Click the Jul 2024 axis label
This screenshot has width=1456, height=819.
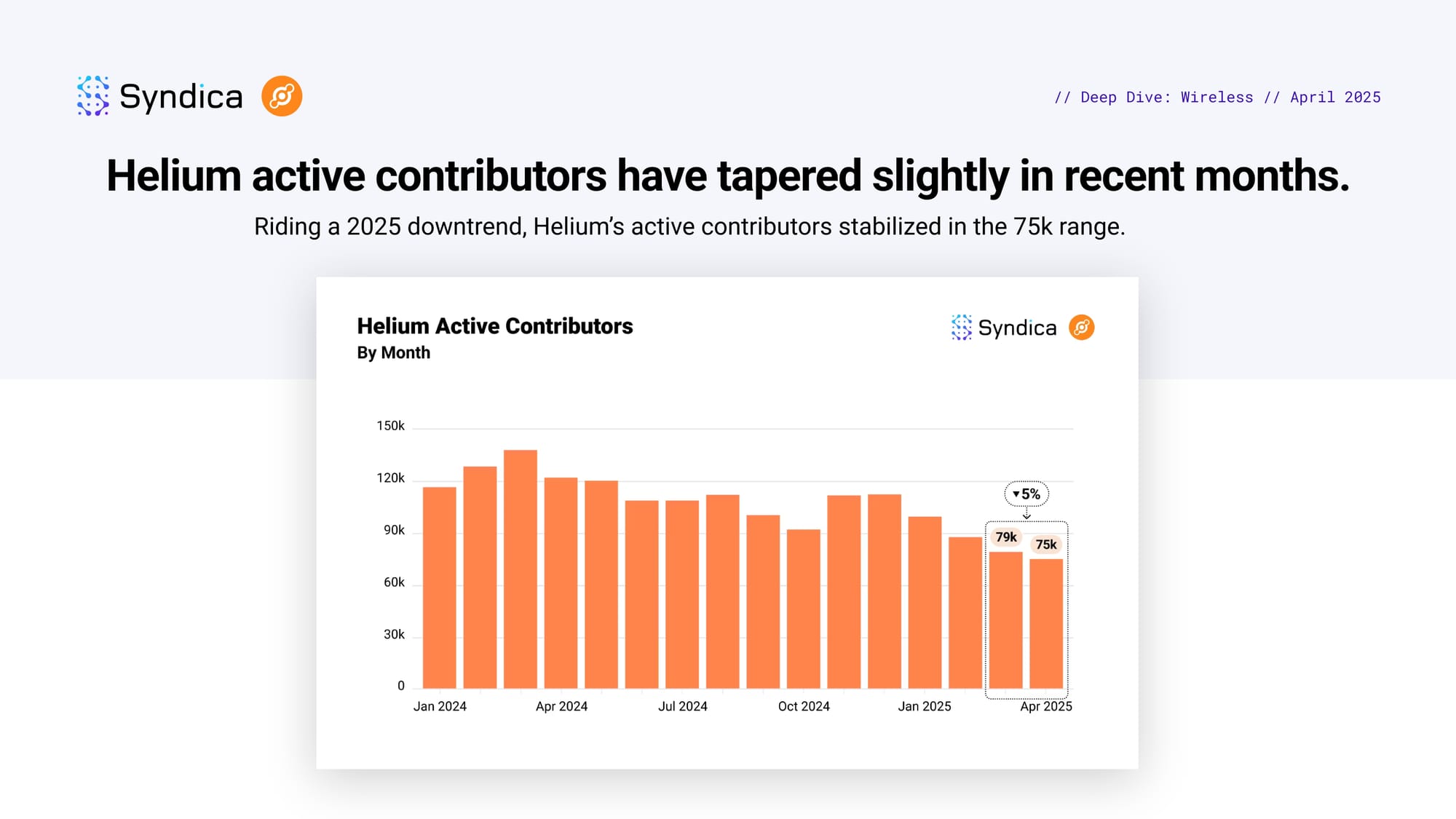(x=682, y=706)
